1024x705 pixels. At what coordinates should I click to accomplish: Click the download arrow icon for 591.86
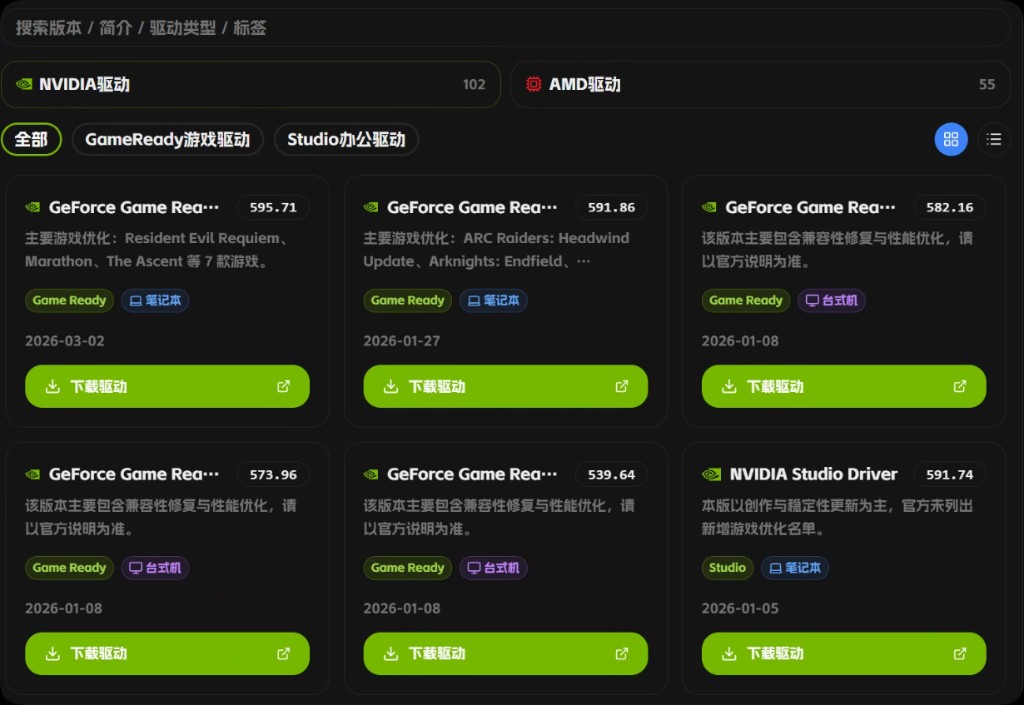pyautogui.click(x=391, y=386)
